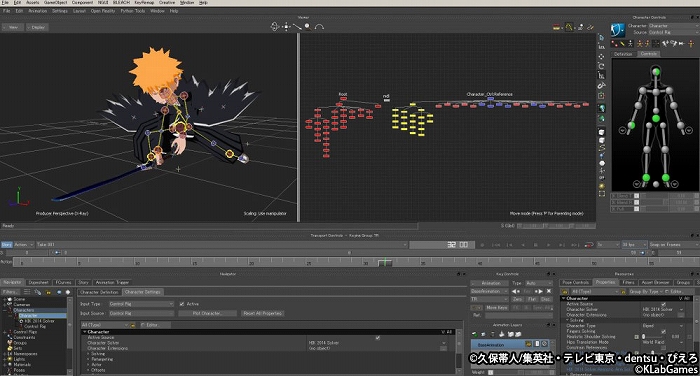
Task: Click the orbit camera icon in viewer
Action: (x=275, y=27)
